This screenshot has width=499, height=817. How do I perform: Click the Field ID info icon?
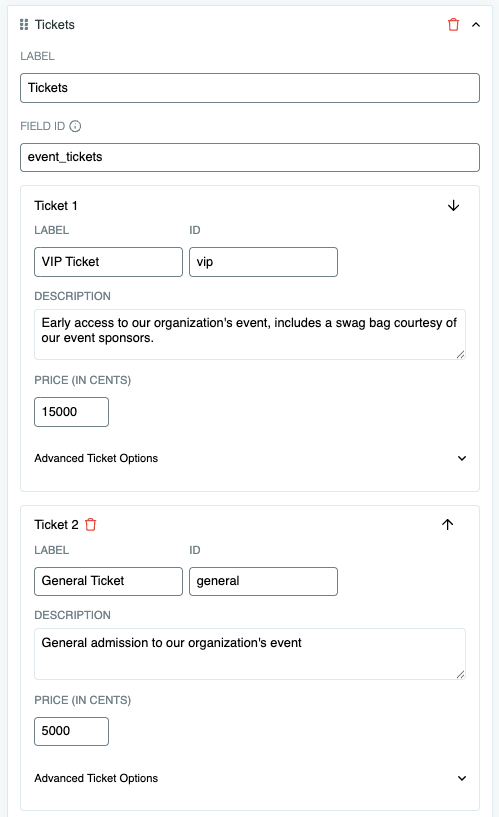pyautogui.click(x=75, y=126)
